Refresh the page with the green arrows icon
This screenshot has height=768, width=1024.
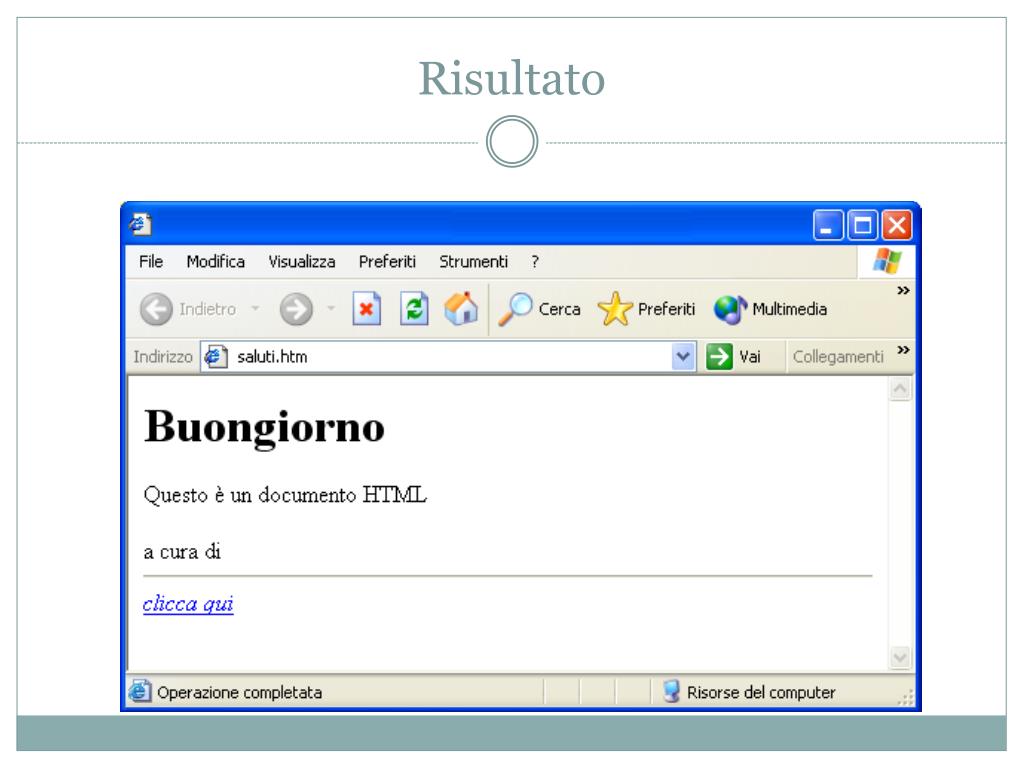point(414,308)
